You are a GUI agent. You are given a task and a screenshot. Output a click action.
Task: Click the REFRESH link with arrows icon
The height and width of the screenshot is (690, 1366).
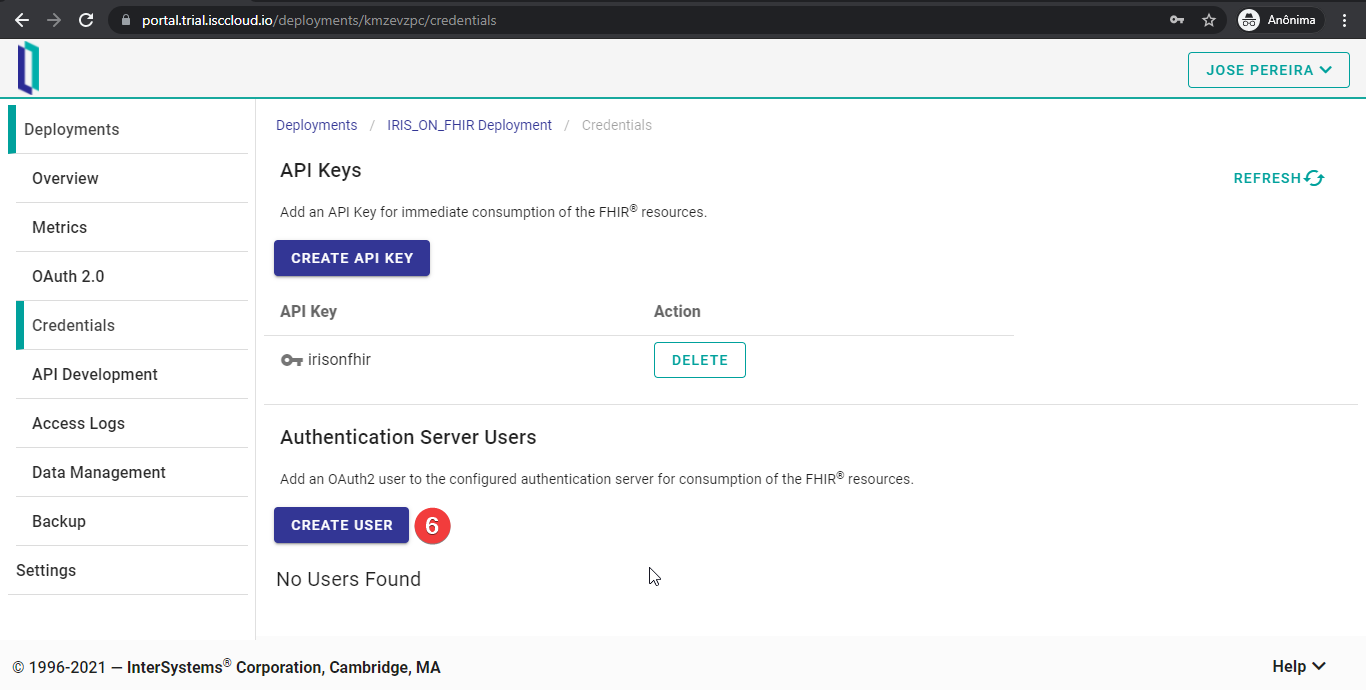[x=1279, y=178]
